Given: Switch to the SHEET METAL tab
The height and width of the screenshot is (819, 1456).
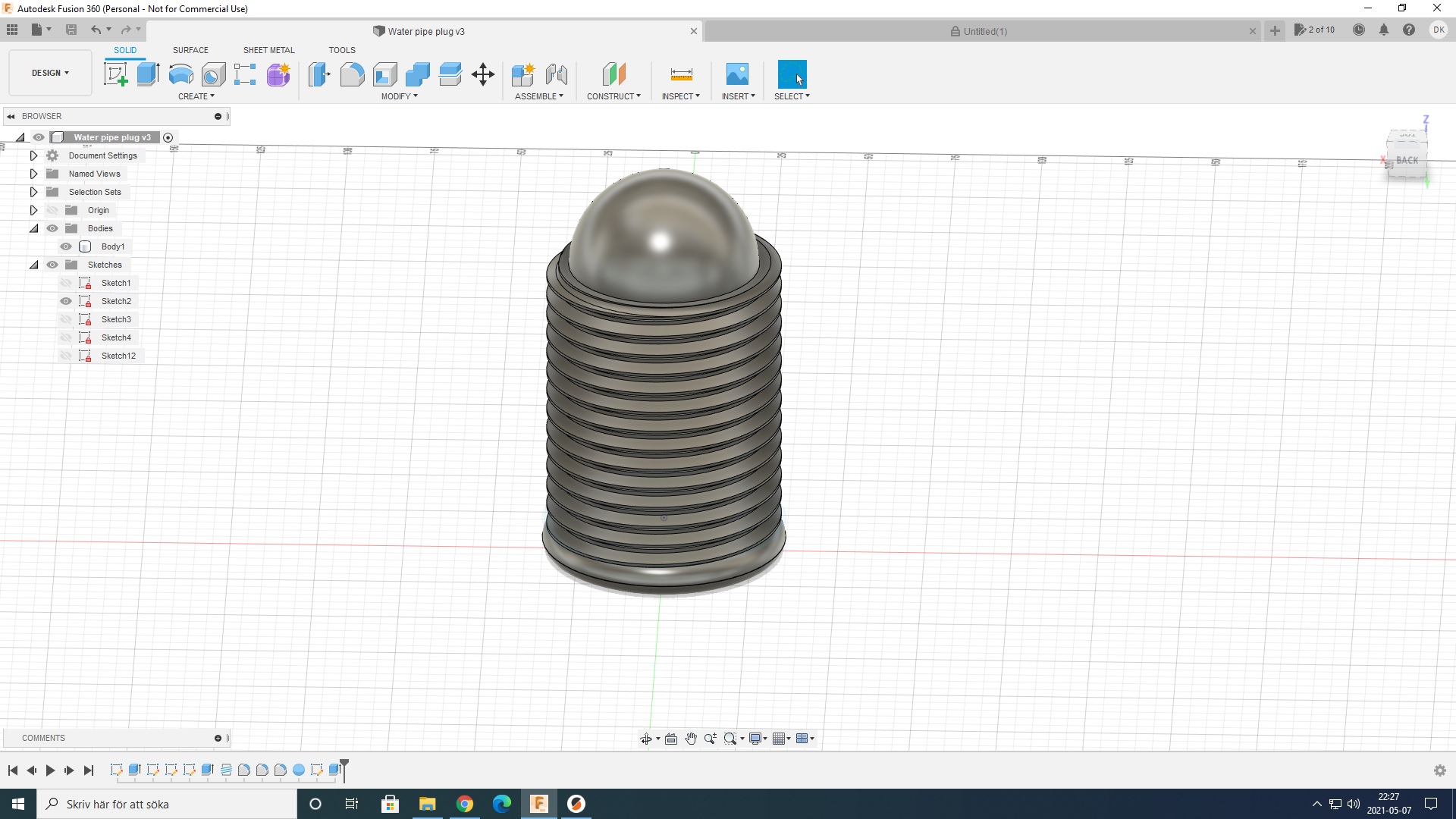Looking at the screenshot, I should tap(268, 50).
